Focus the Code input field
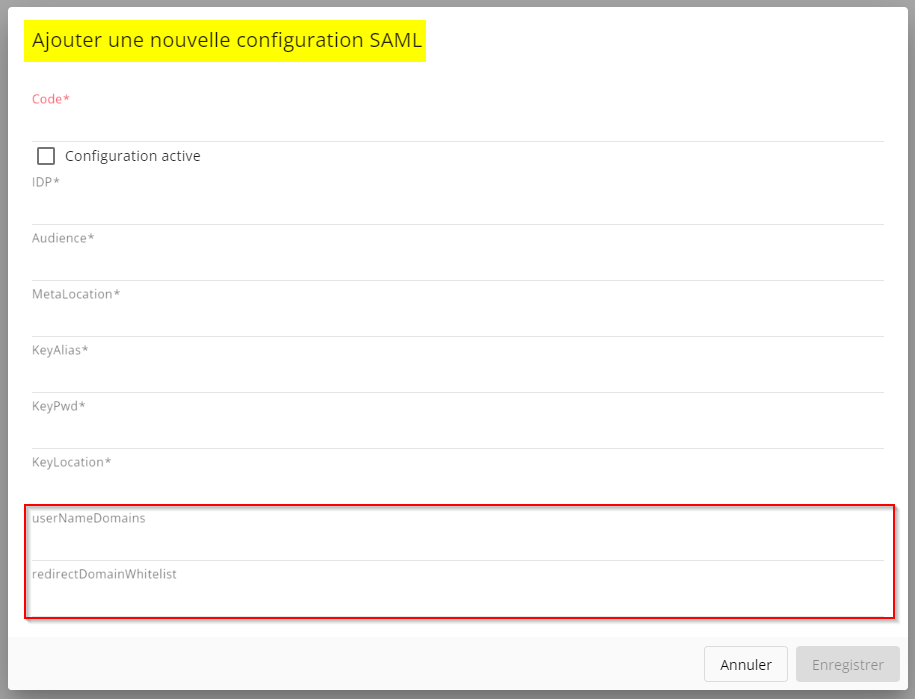The width and height of the screenshot is (915, 699). 457,125
